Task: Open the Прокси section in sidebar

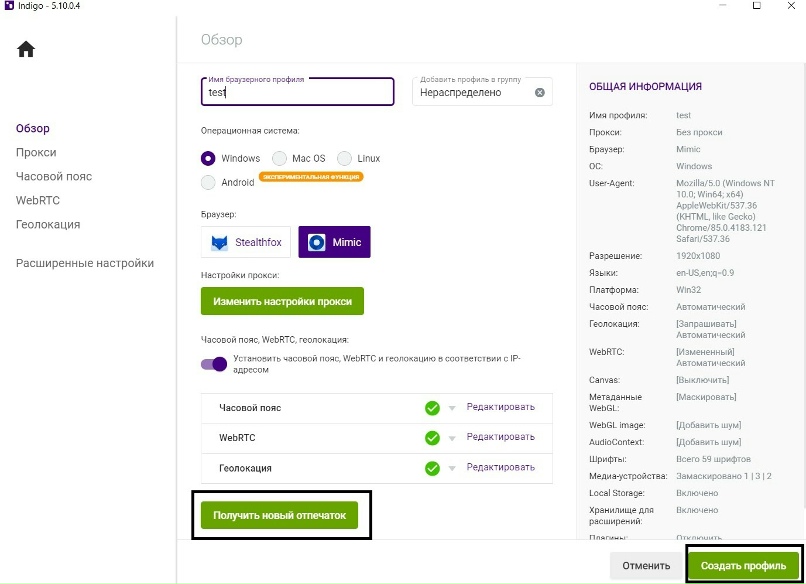Action: 36,153
